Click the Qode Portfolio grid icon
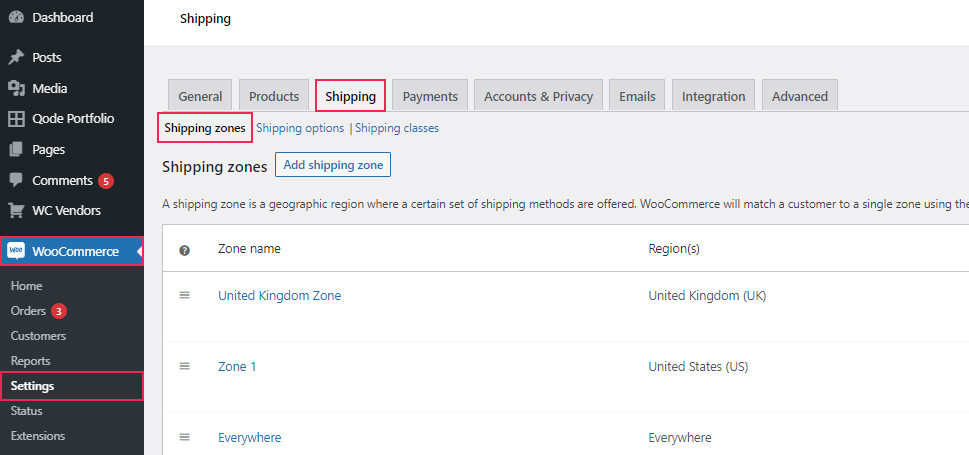 point(16,119)
